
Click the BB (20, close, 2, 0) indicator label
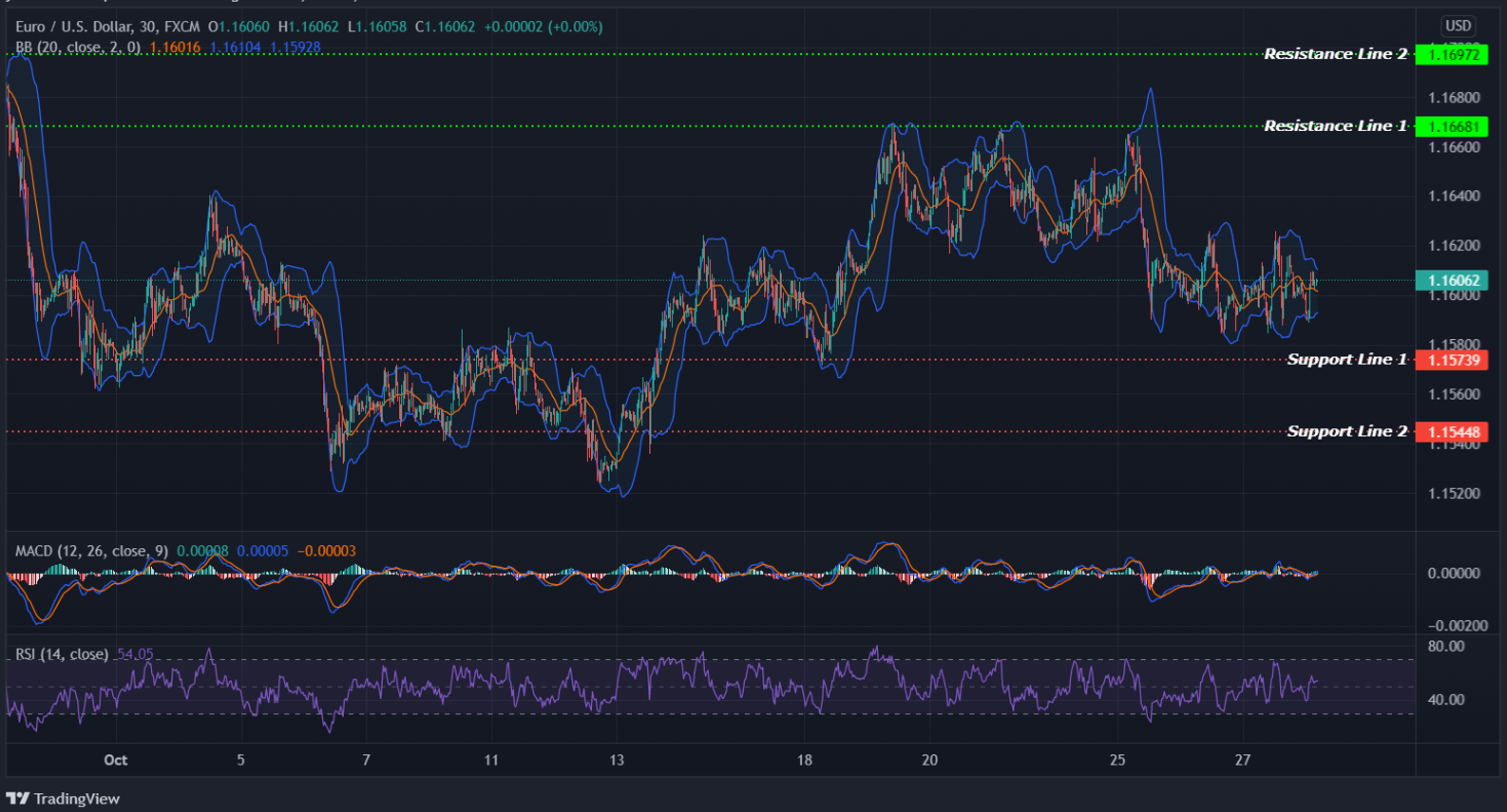(x=78, y=47)
